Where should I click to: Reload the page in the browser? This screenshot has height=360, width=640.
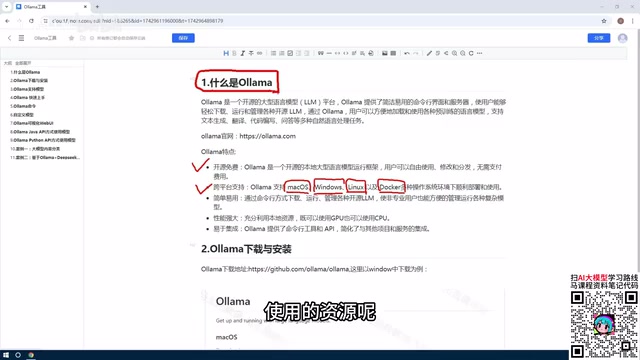click(31, 21)
